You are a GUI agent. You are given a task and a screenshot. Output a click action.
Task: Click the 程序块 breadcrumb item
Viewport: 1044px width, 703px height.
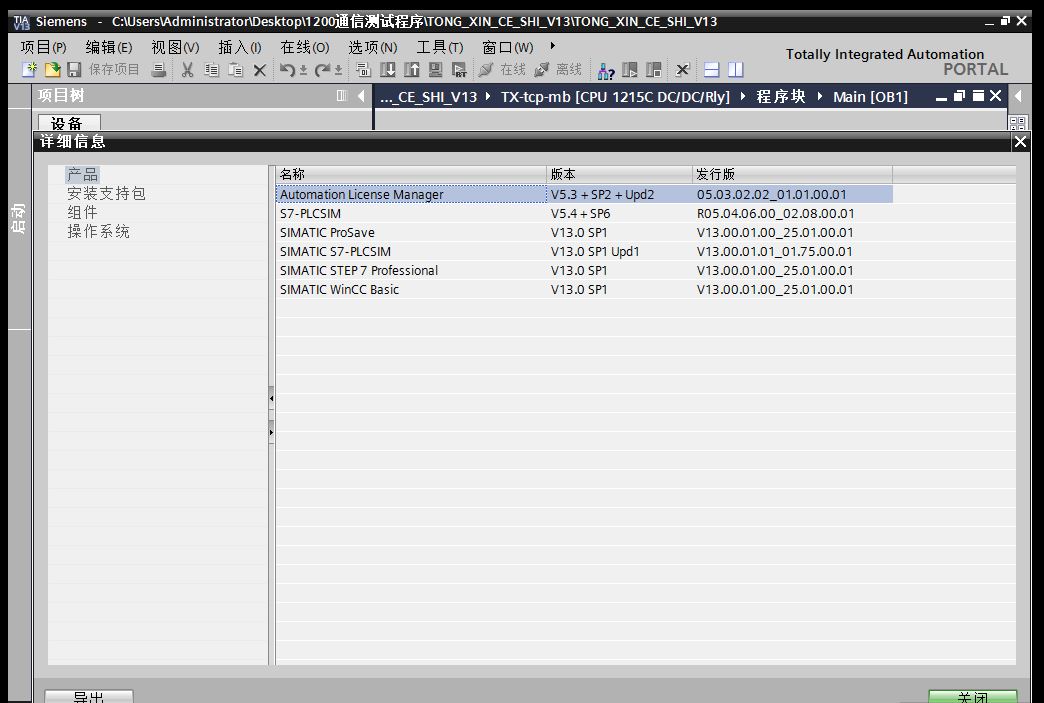click(x=781, y=97)
